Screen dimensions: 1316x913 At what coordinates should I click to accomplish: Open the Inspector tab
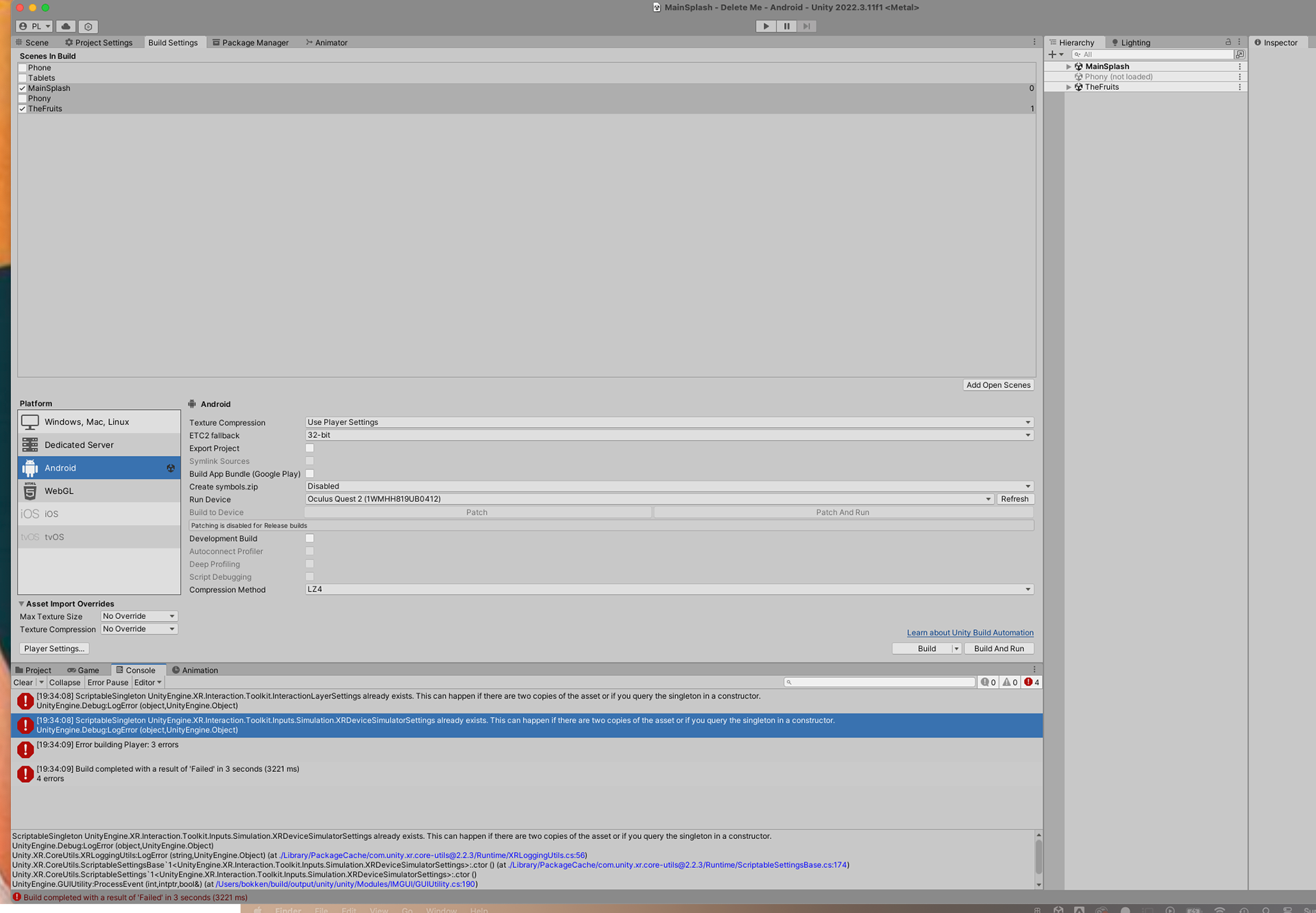pos(1276,42)
